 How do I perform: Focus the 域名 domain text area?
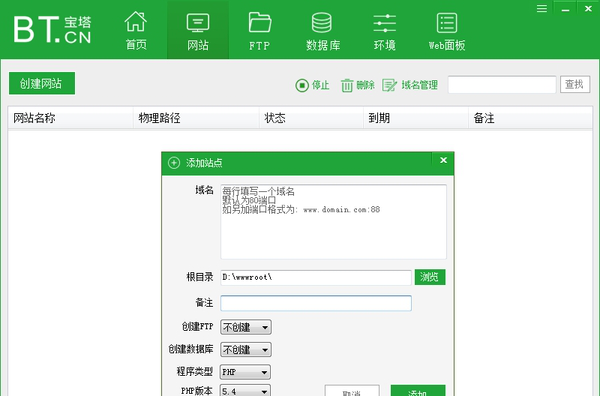click(333, 222)
